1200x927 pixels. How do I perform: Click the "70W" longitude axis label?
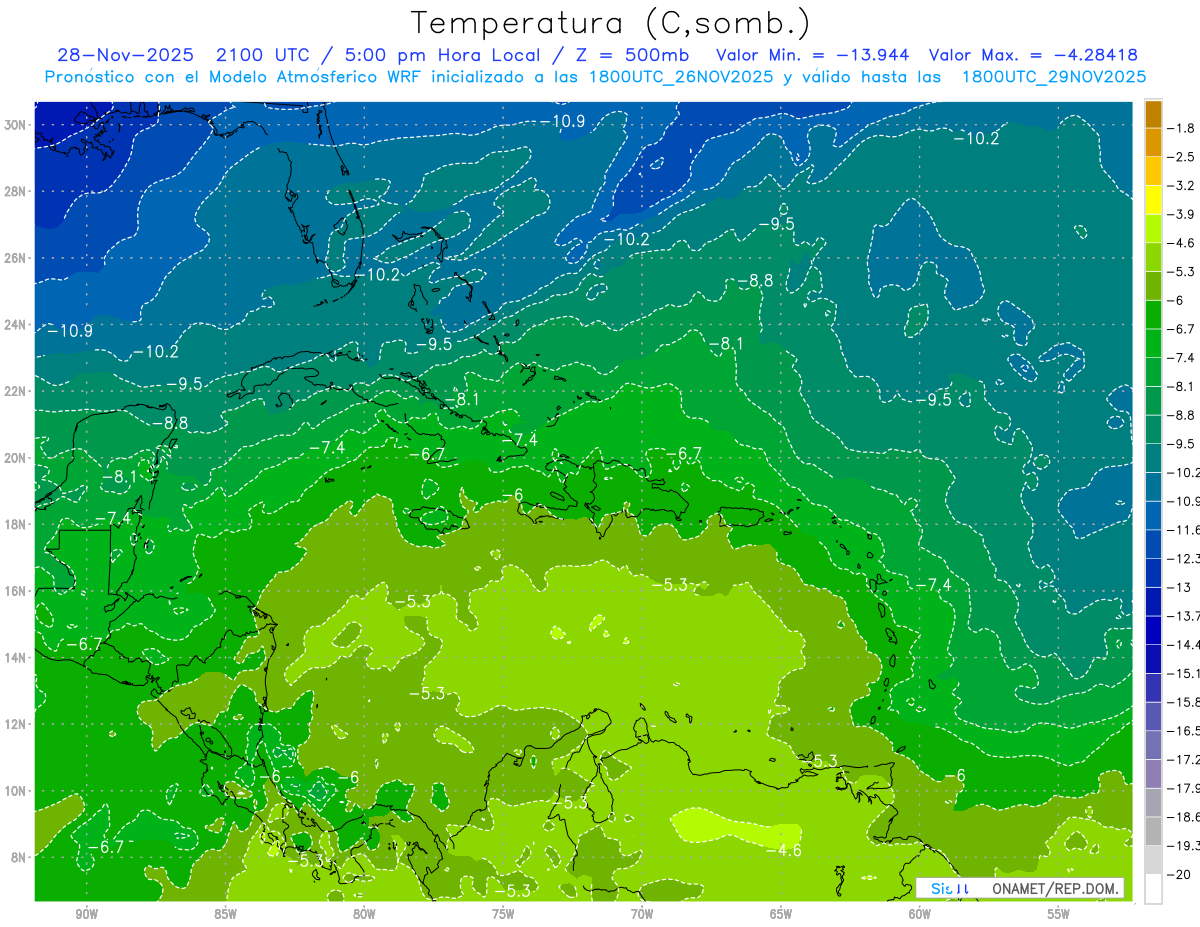[642, 915]
